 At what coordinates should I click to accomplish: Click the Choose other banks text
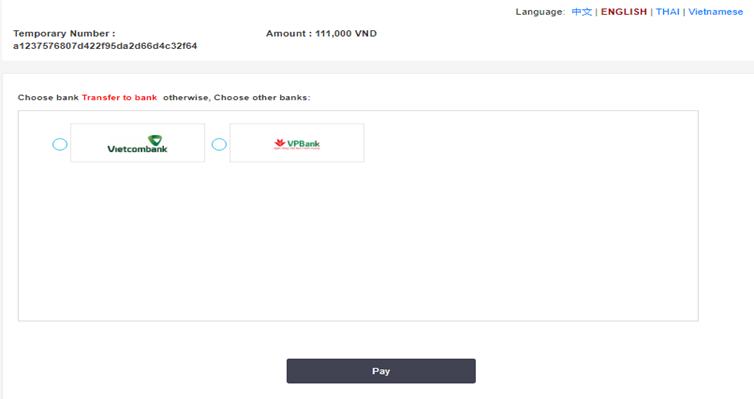click(262, 98)
